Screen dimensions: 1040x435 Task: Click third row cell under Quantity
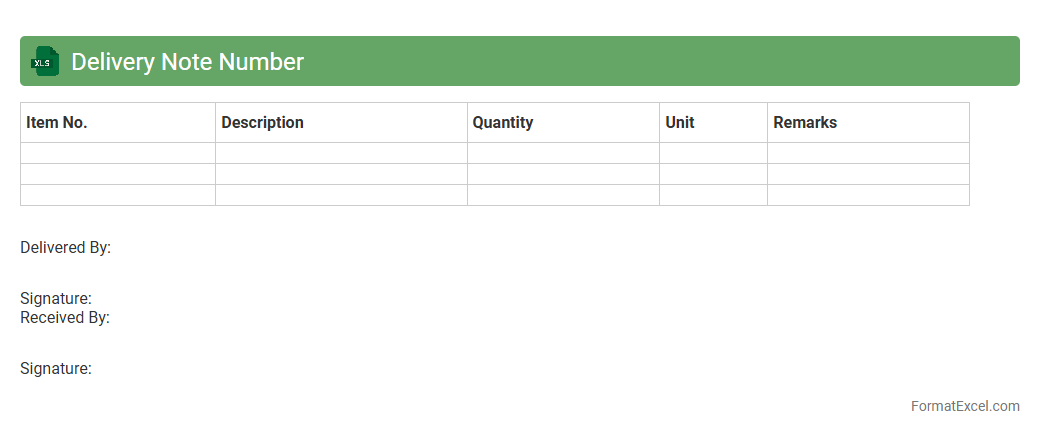[563, 195]
